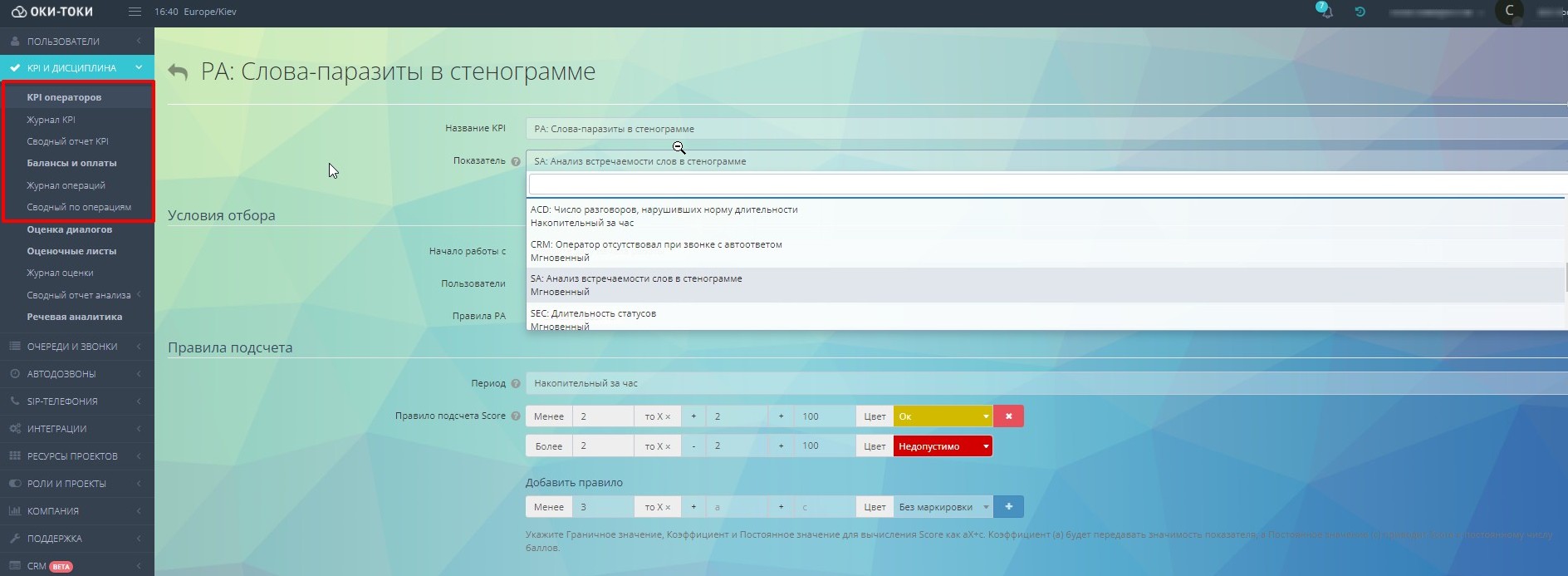Click the CRM sidebar icon

pos(15,565)
